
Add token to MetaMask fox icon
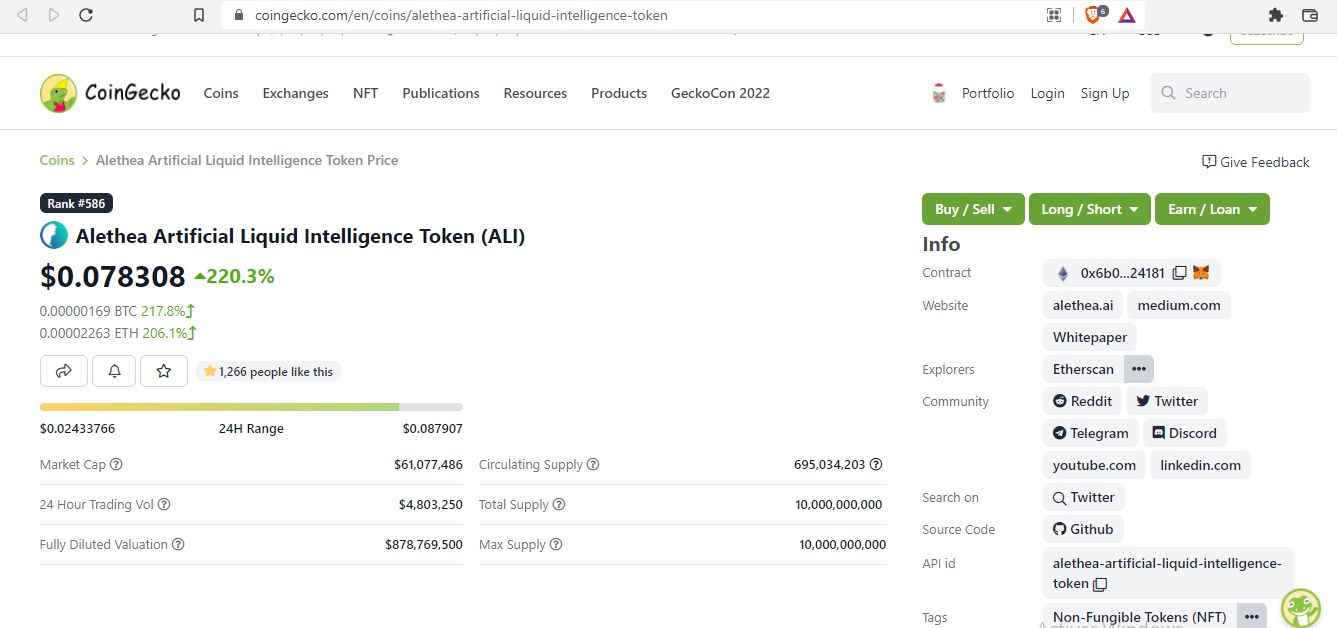pos(1201,273)
